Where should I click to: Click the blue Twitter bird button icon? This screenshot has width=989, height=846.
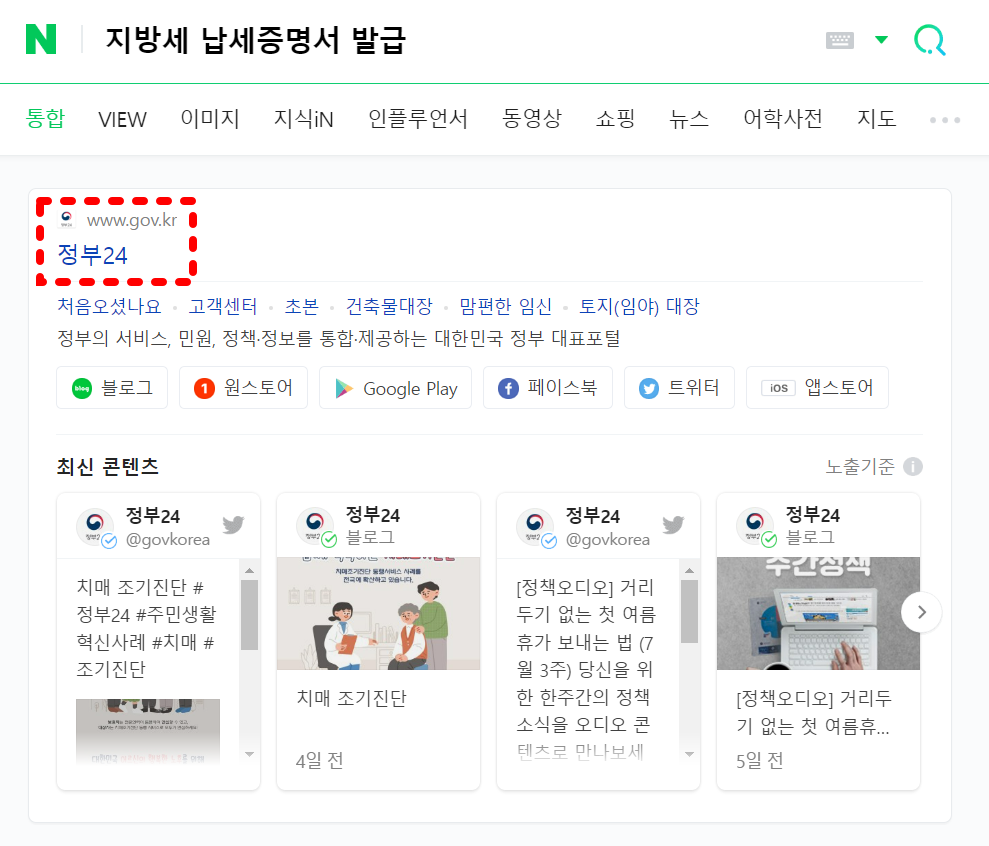point(648,388)
